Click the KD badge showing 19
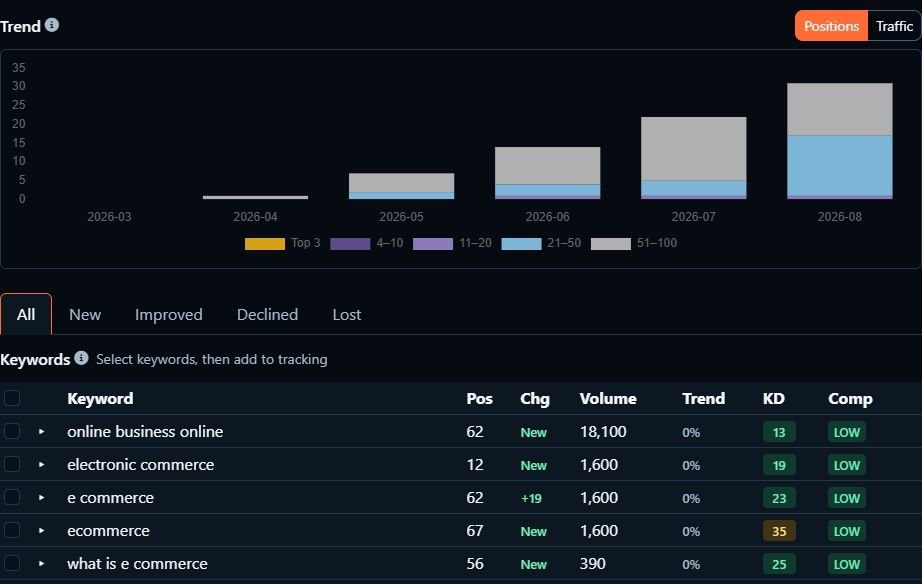 click(x=779, y=465)
